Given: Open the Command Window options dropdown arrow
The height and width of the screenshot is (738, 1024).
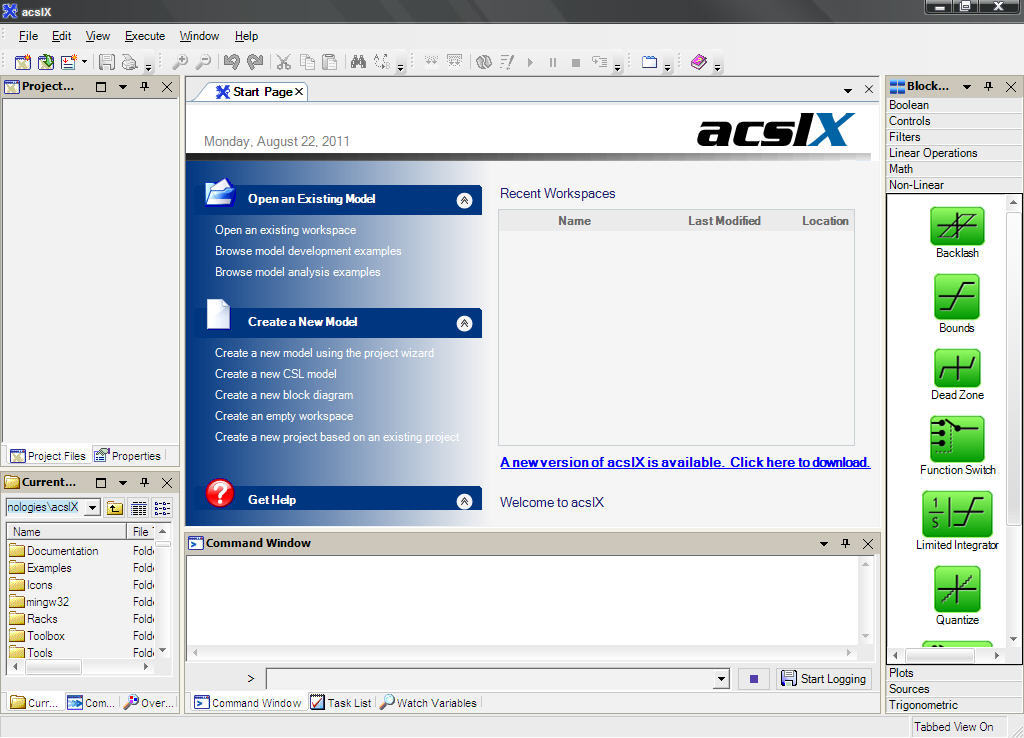Looking at the screenshot, I should pos(824,543).
